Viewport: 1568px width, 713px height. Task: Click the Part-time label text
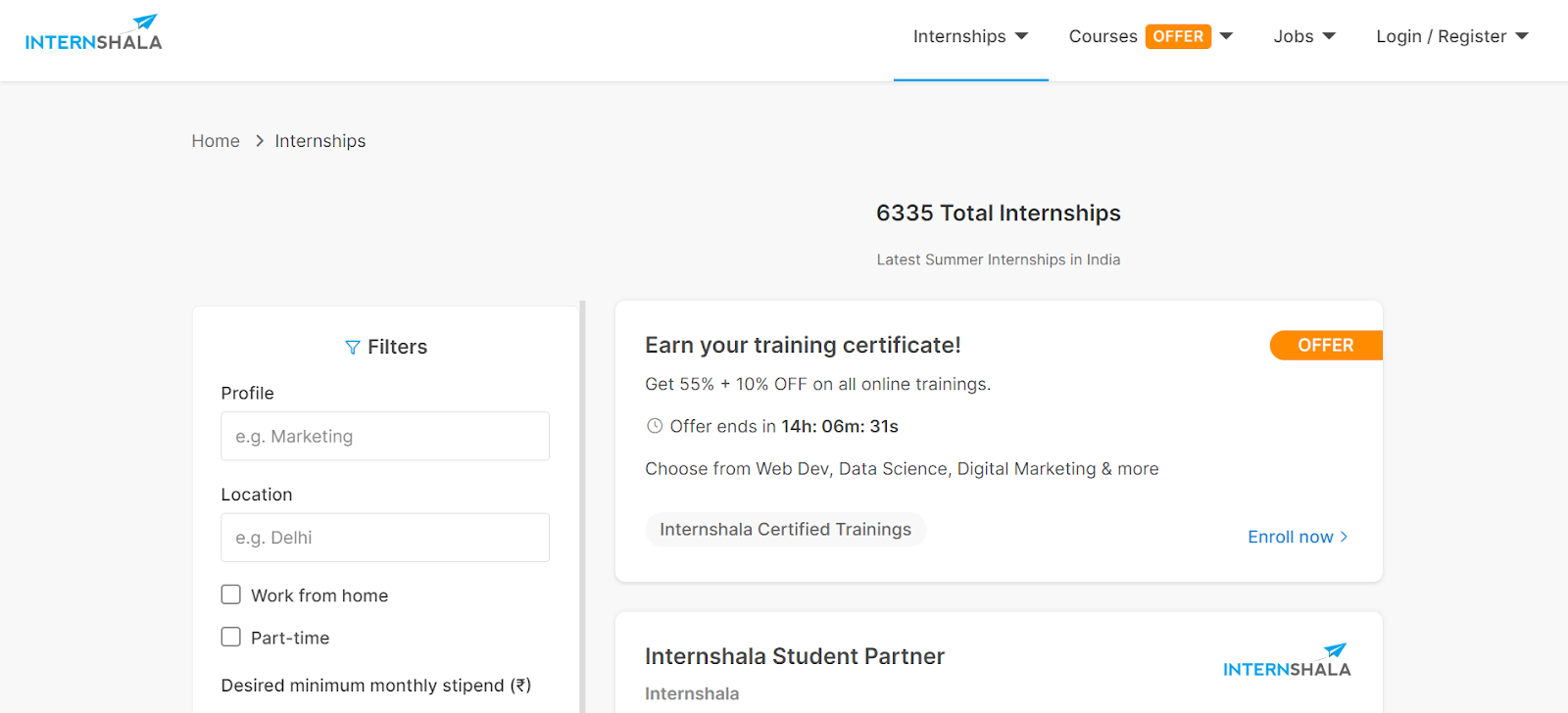point(290,638)
